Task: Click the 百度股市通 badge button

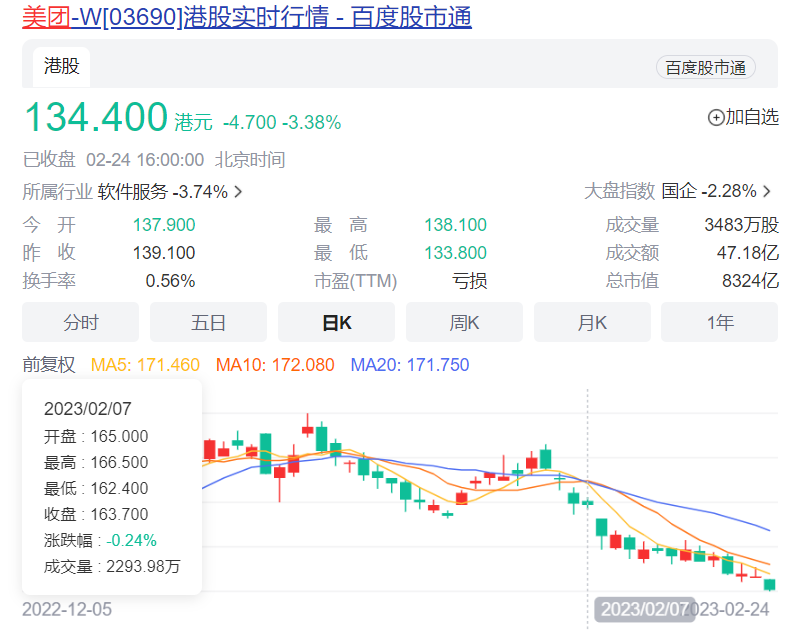Action: click(706, 68)
